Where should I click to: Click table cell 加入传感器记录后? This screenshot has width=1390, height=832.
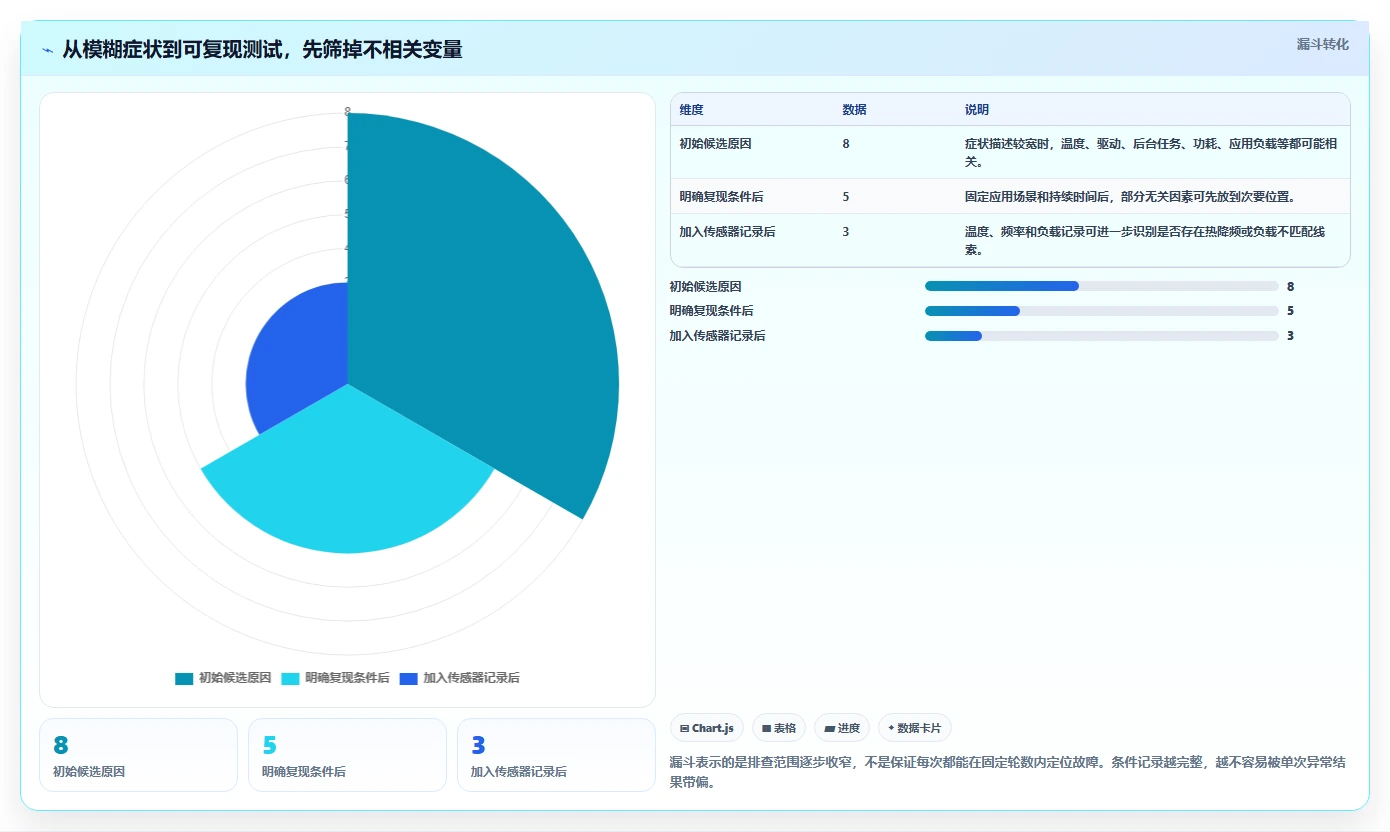point(727,232)
